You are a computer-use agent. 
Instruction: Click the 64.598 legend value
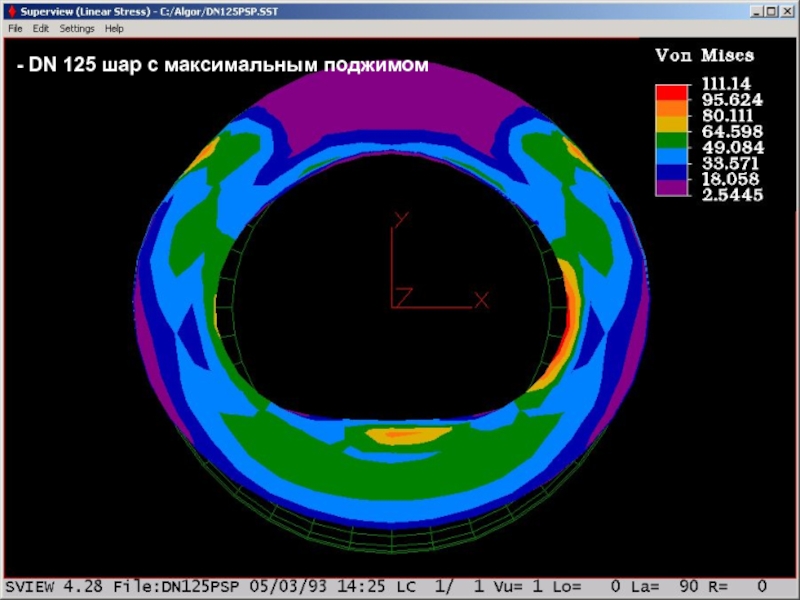732,131
